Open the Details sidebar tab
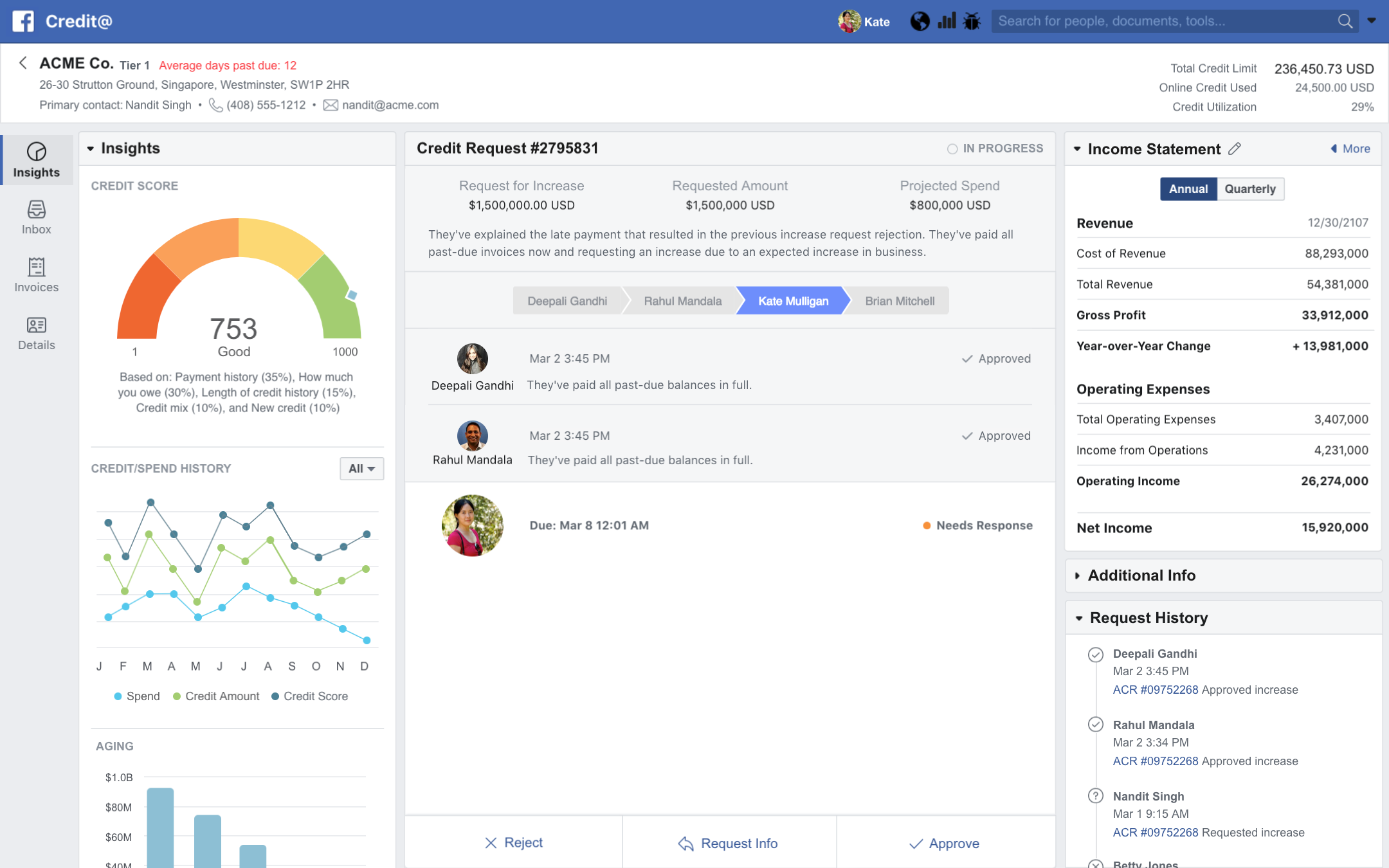 36,333
